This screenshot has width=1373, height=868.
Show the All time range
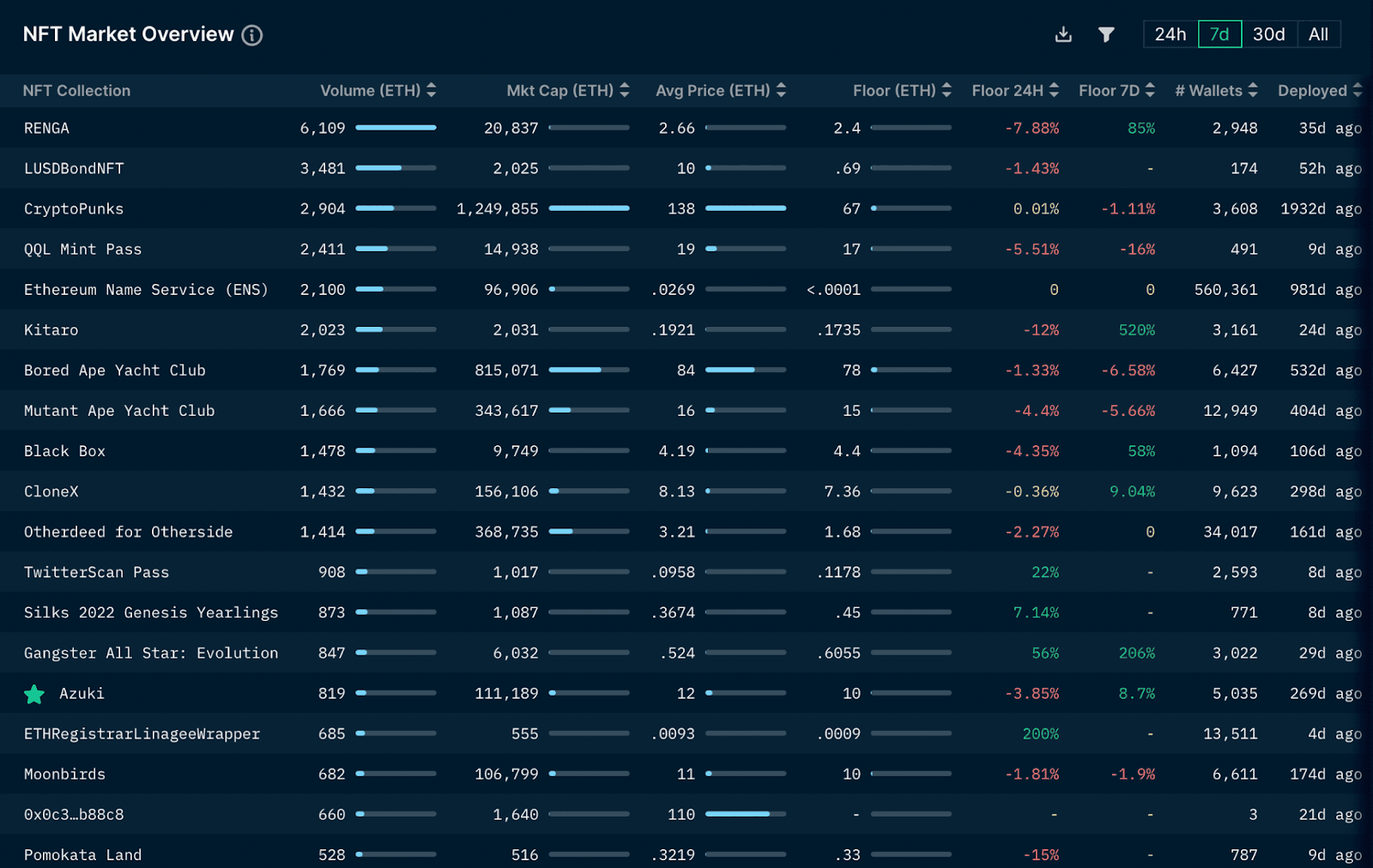[x=1319, y=34]
